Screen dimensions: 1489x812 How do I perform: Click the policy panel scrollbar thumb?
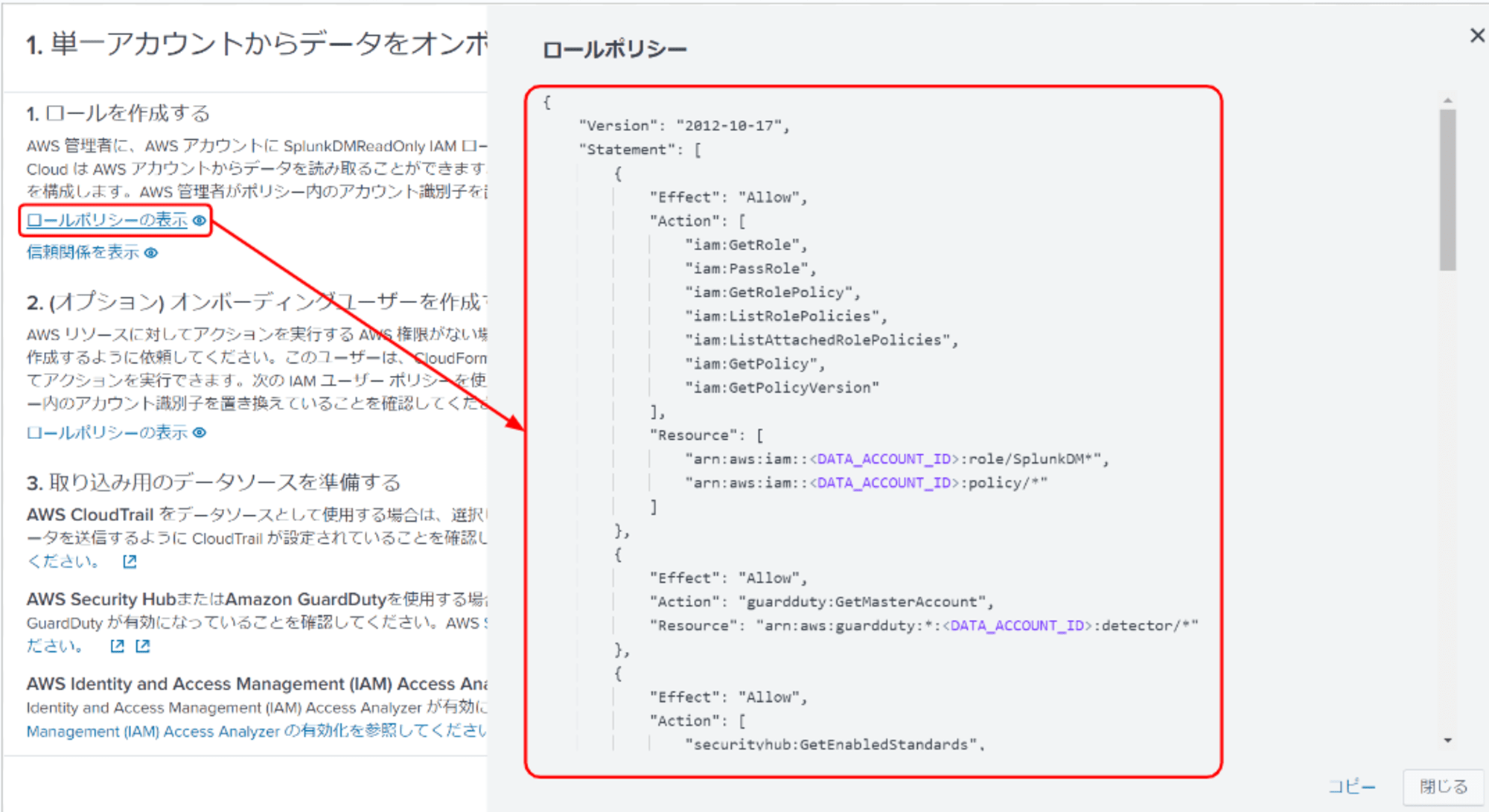(x=1448, y=190)
